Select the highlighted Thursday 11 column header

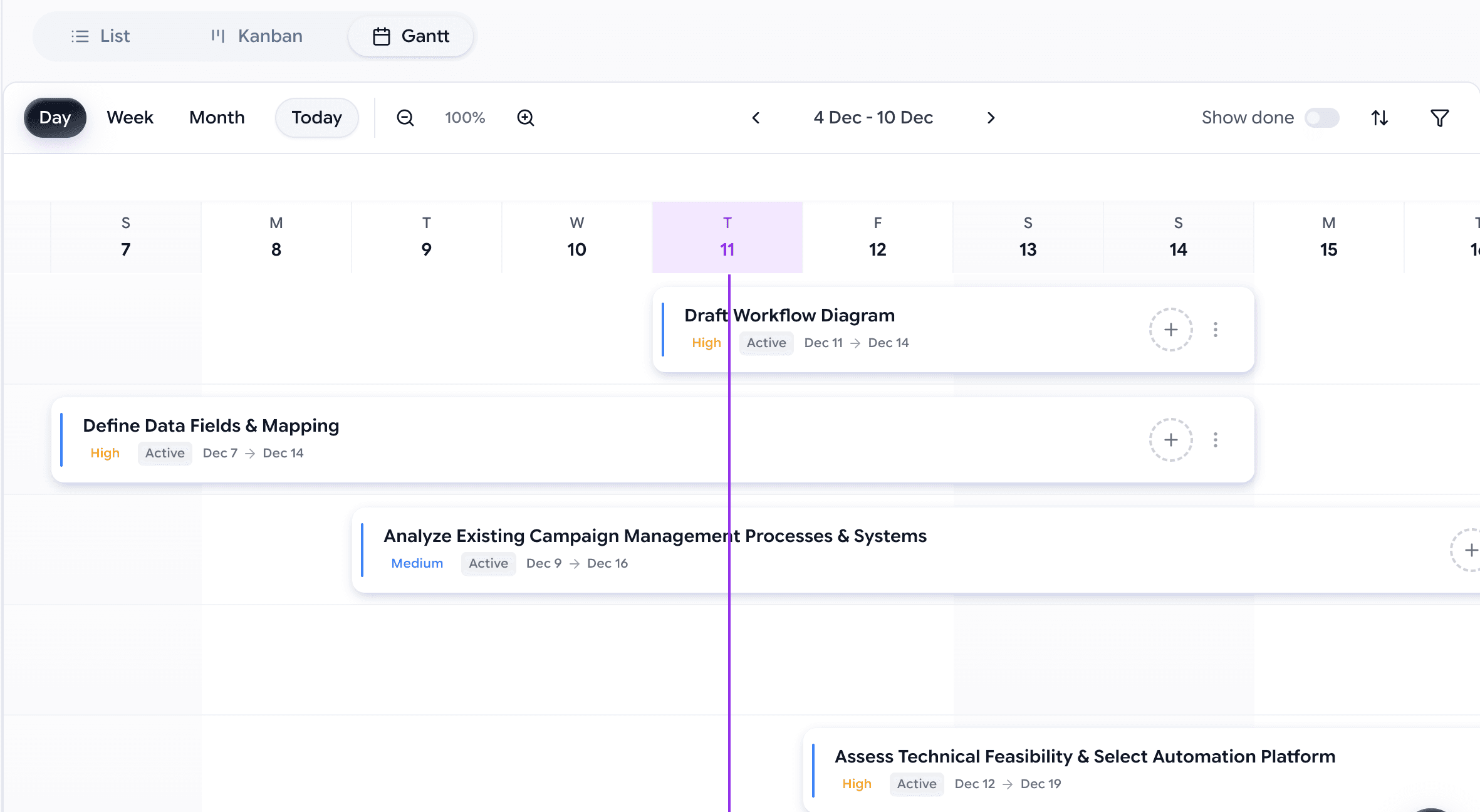click(727, 237)
